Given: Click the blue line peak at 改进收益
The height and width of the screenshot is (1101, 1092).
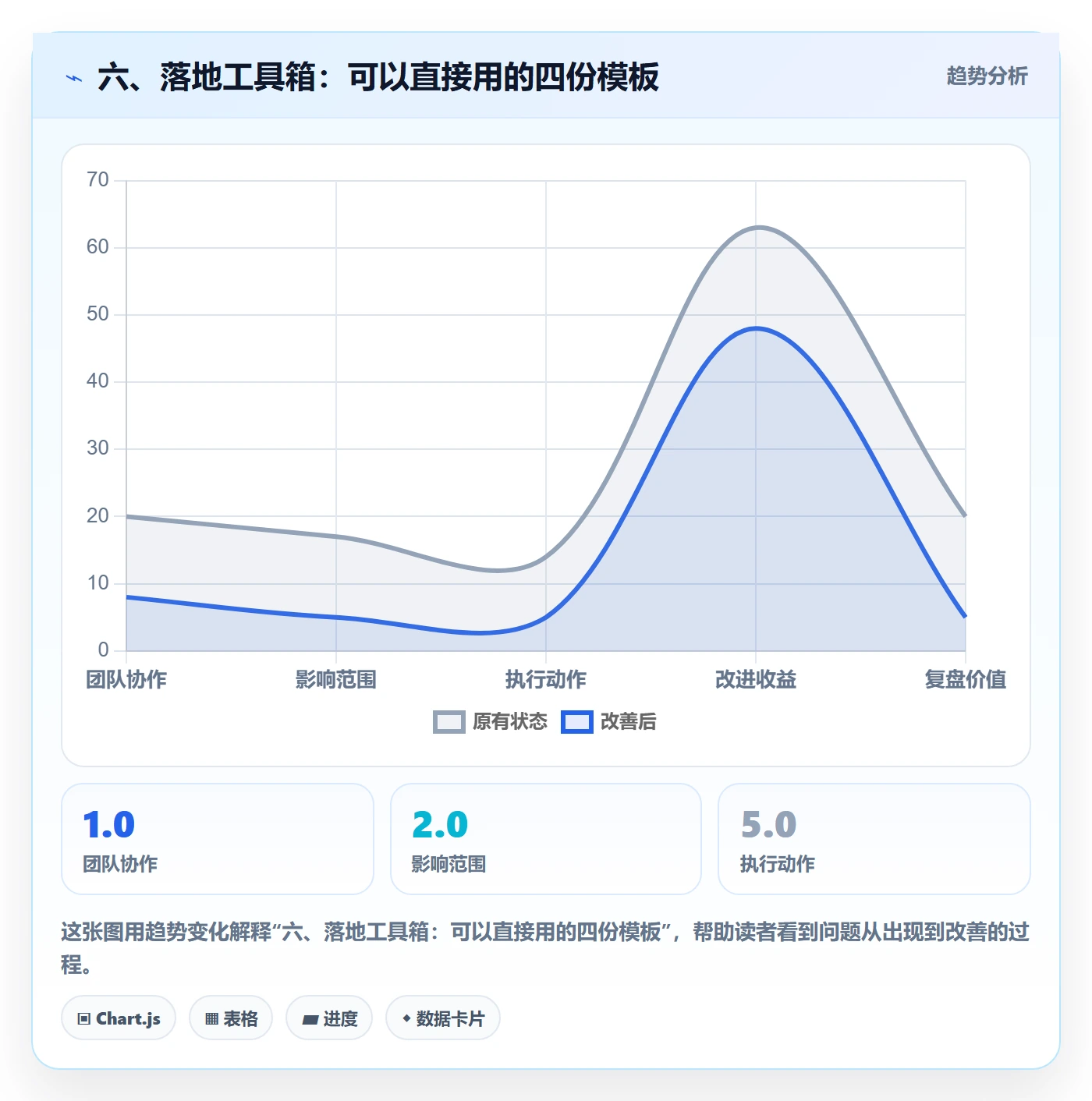Looking at the screenshot, I should pyautogui.click(x=756, y=328).
